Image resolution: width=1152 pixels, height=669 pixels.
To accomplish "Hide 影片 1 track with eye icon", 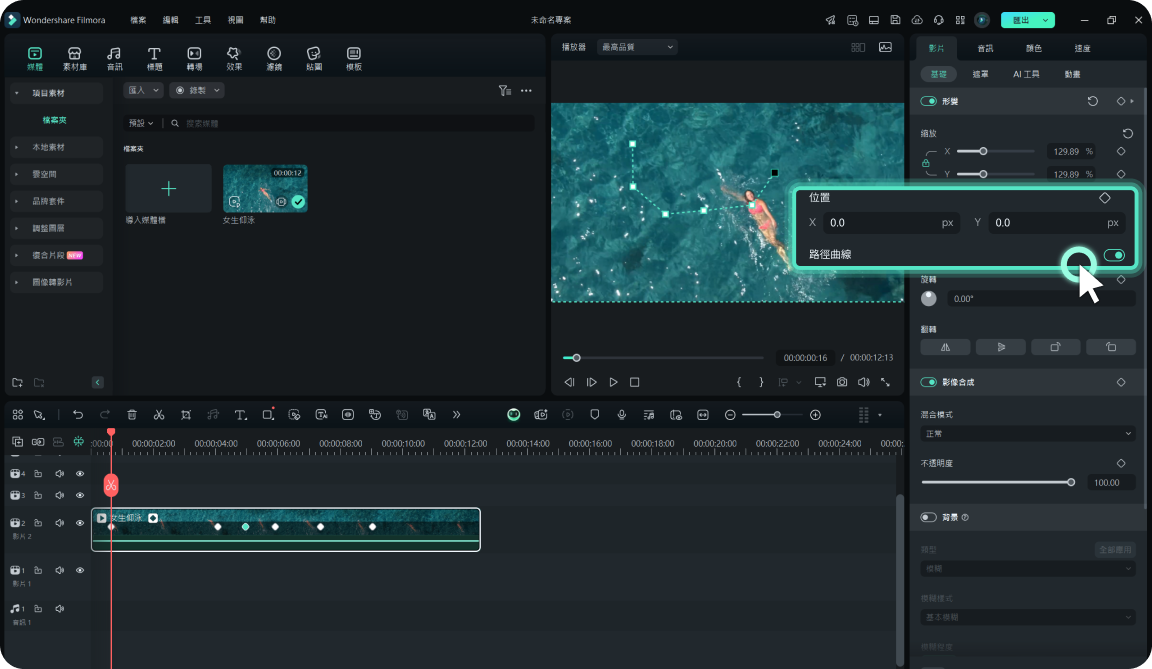I will pyautogui.click(x=80, y=570).
